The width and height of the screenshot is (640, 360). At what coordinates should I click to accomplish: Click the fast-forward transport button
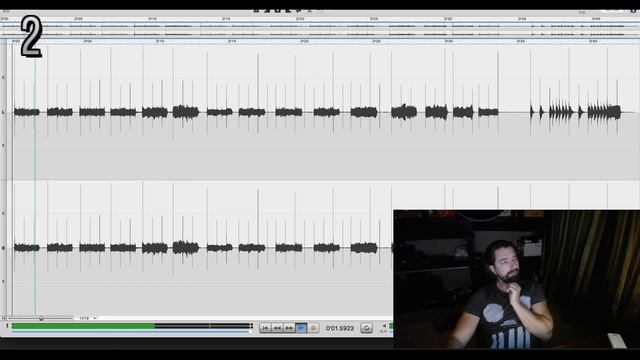(x=289, y=328)
